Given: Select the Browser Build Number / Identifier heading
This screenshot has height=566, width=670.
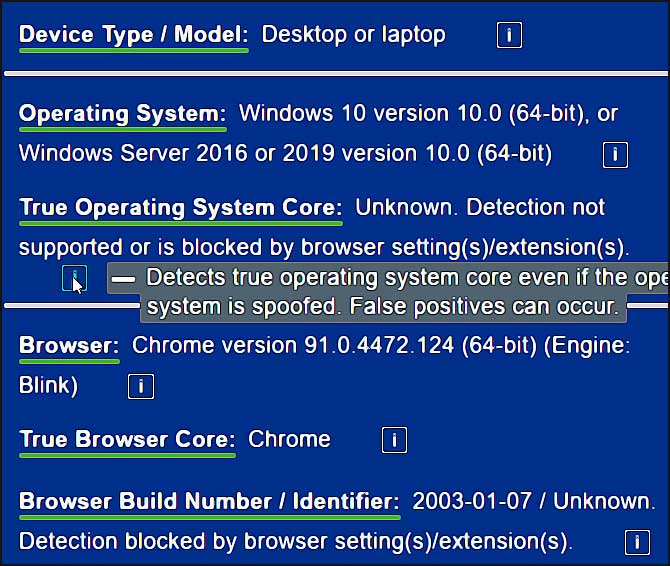Looking at the screenshot, I should (210, 501).
